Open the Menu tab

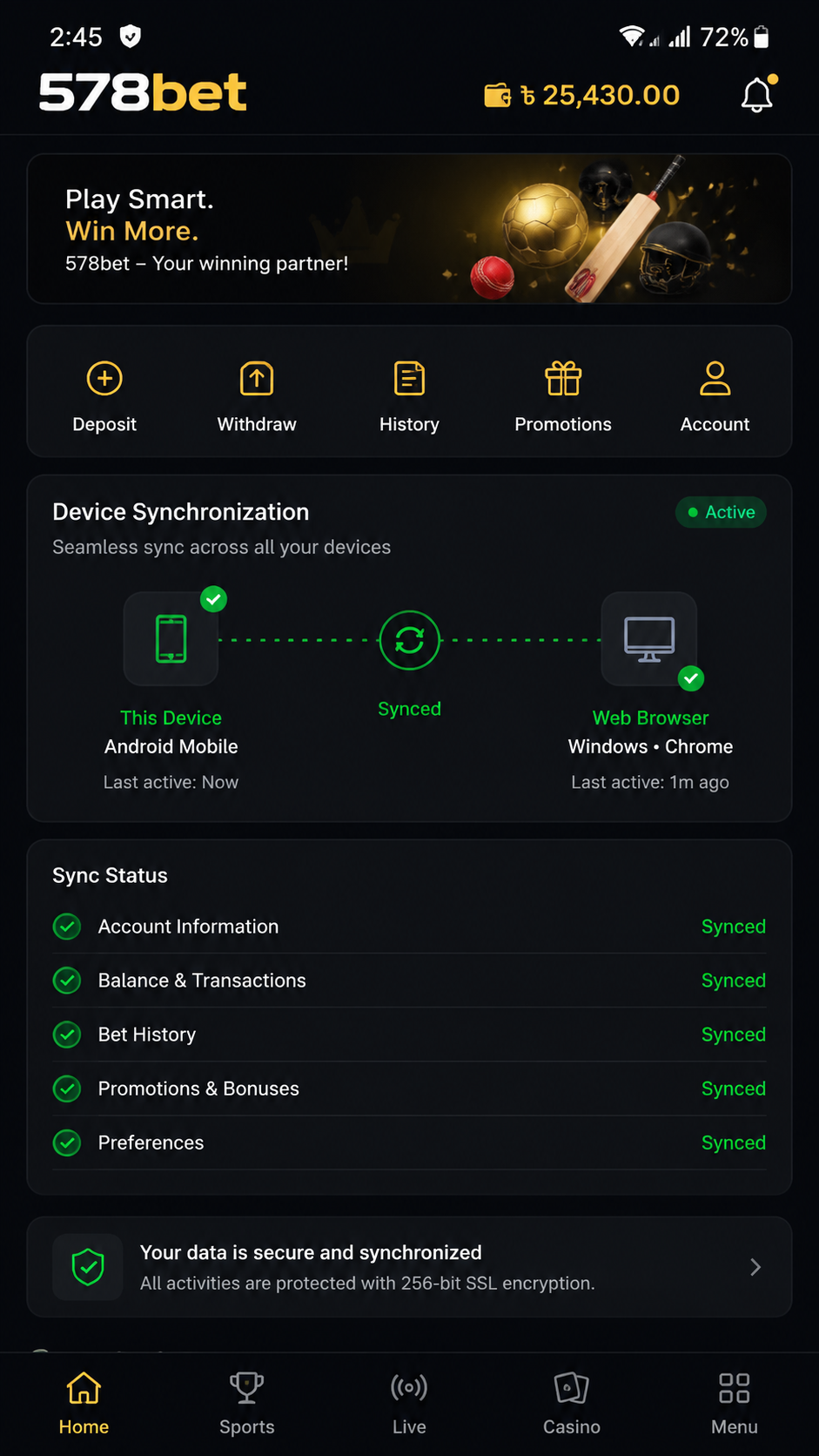[x=735, y=1403]
